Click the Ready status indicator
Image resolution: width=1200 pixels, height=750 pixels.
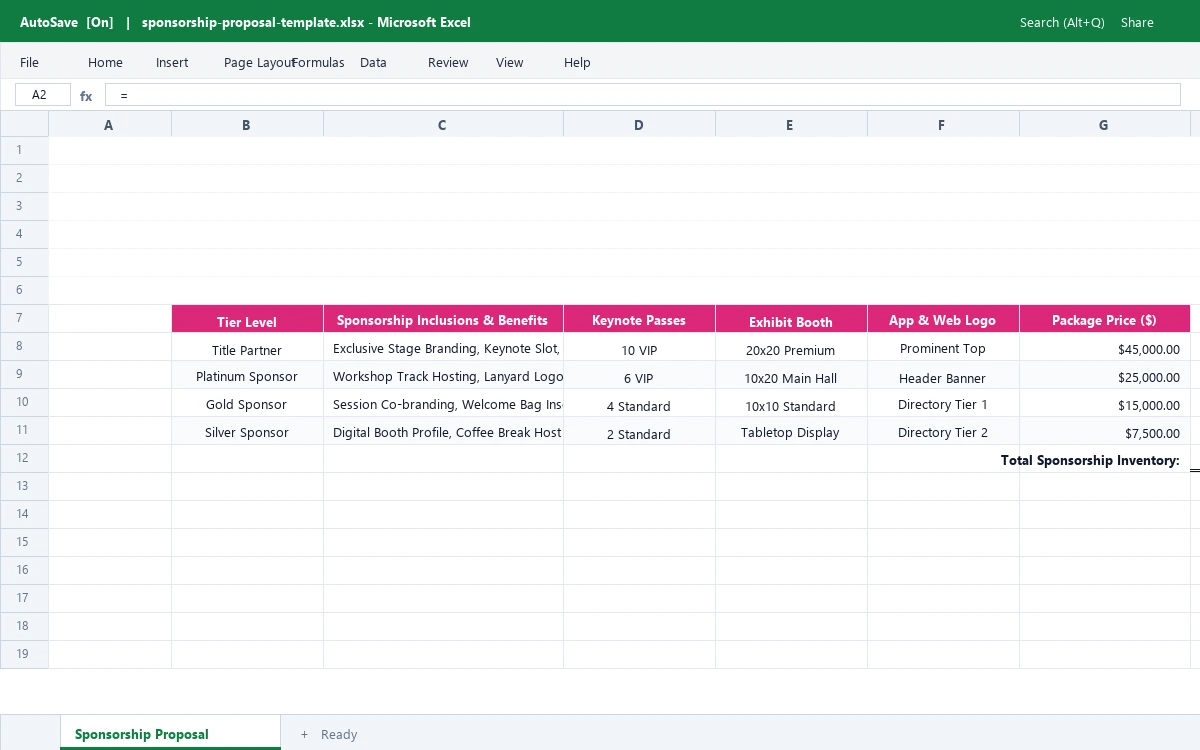(339, 734)
